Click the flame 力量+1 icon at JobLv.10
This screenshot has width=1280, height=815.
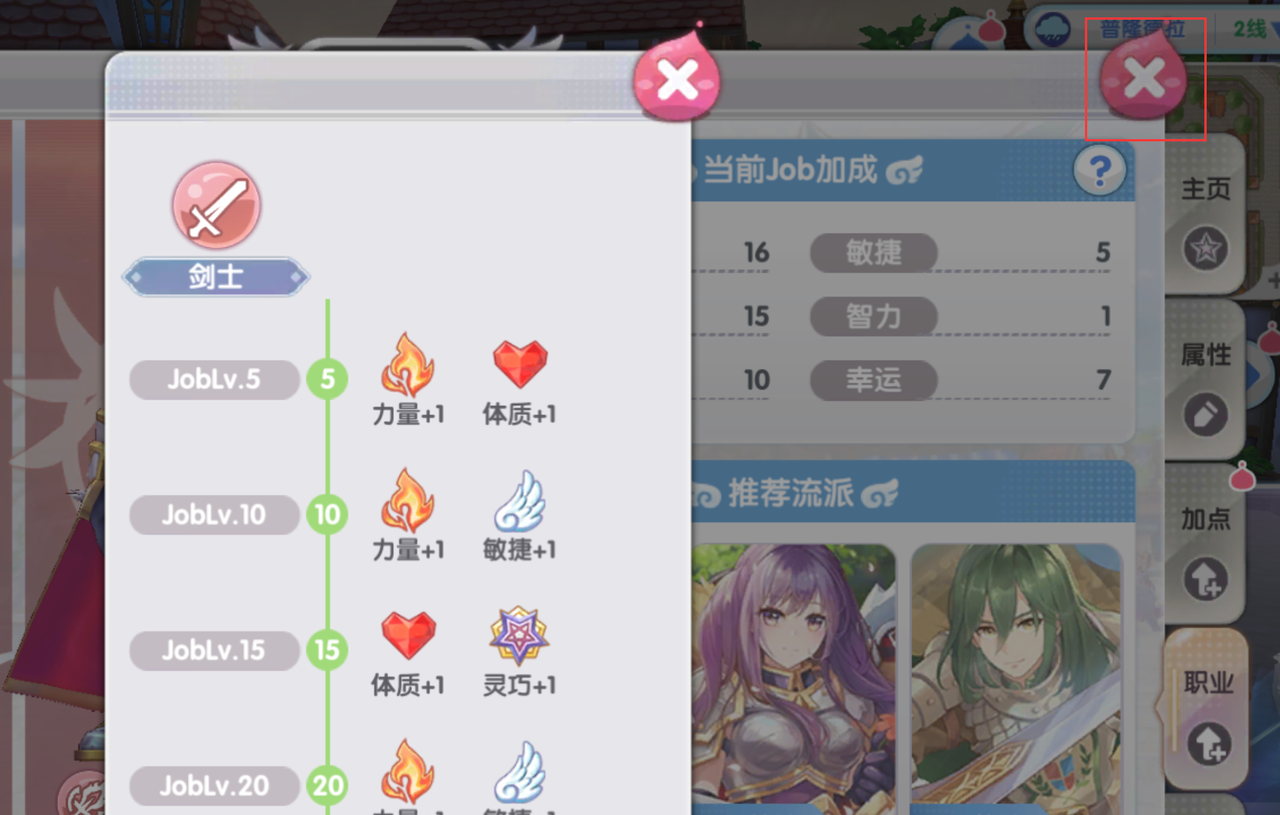(x=407, y=501)
